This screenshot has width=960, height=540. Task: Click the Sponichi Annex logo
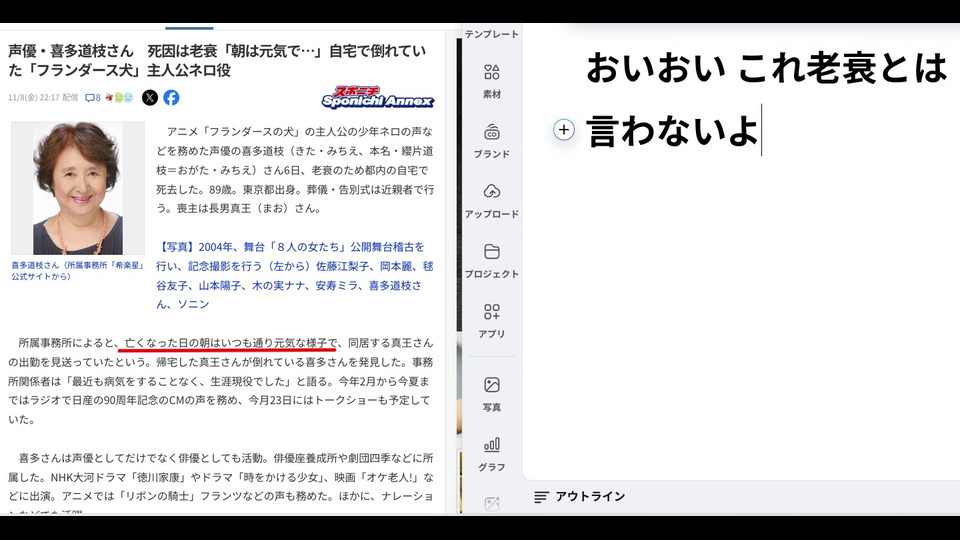(378, 97)
